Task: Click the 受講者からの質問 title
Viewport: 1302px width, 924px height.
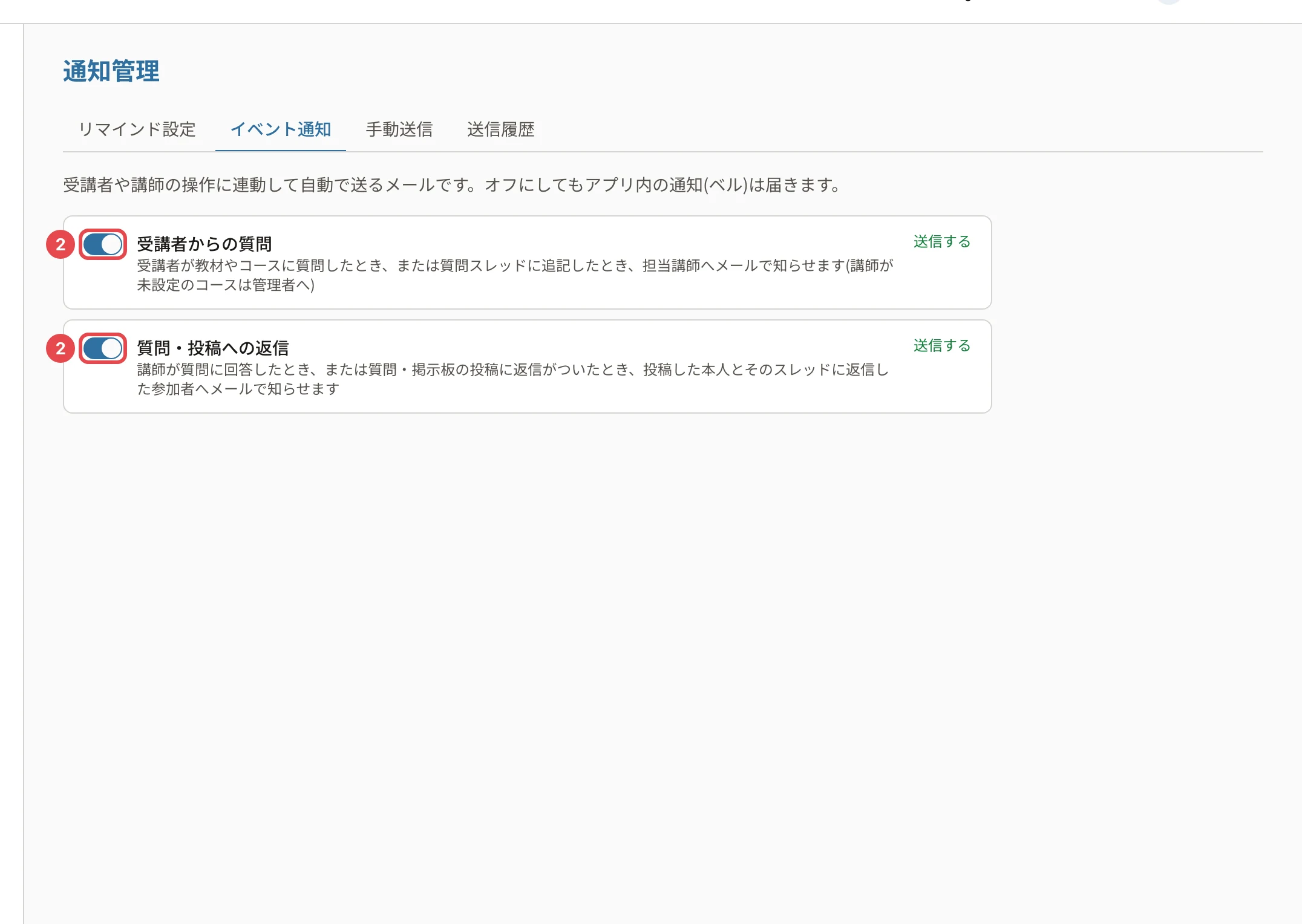Action: (204, 244)
